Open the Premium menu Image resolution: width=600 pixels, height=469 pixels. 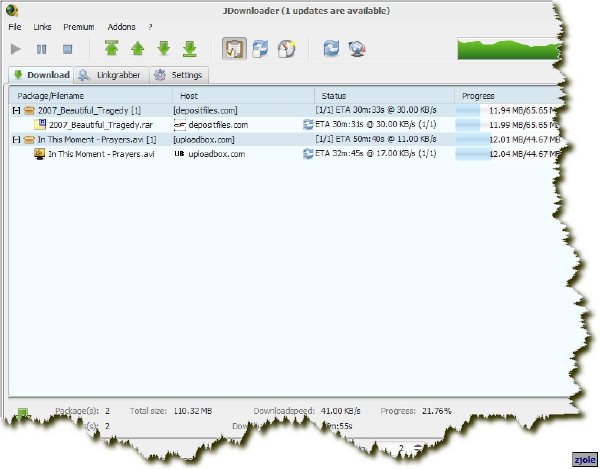click(79, 27)
